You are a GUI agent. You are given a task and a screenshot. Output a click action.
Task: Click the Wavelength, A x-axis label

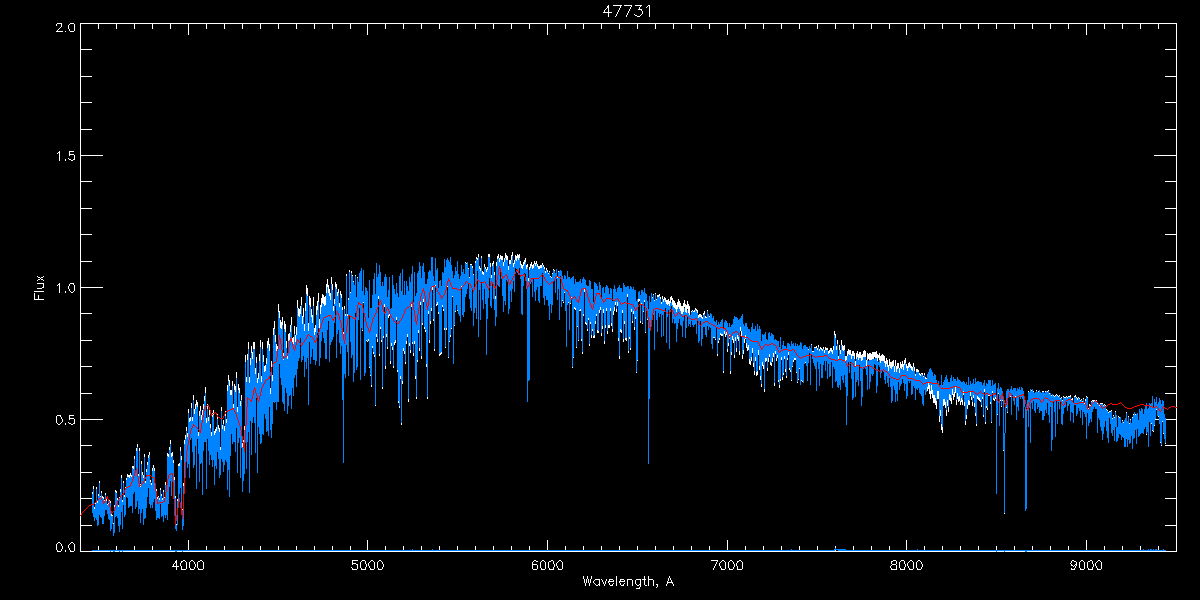coord(628,582)
